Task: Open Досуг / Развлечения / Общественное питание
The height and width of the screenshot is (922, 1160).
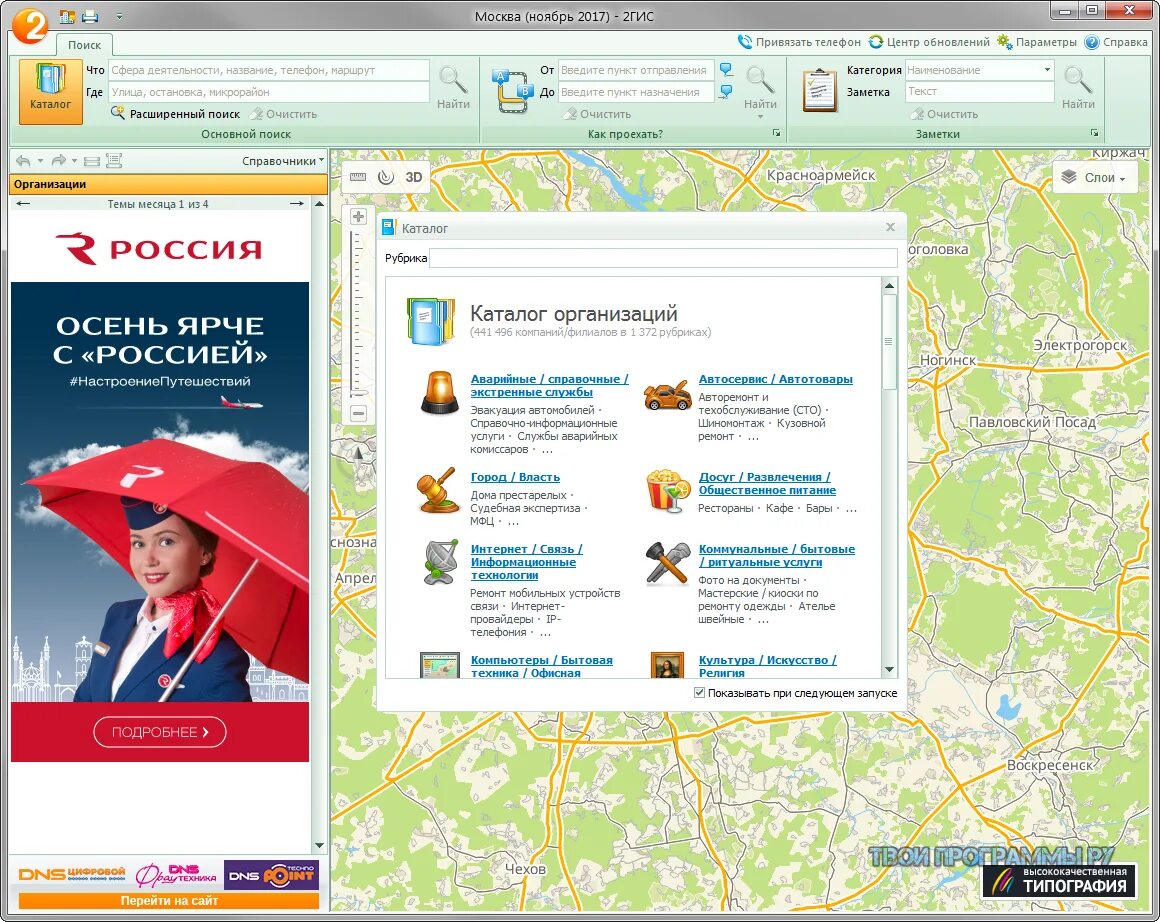Action: pos(767,484)
